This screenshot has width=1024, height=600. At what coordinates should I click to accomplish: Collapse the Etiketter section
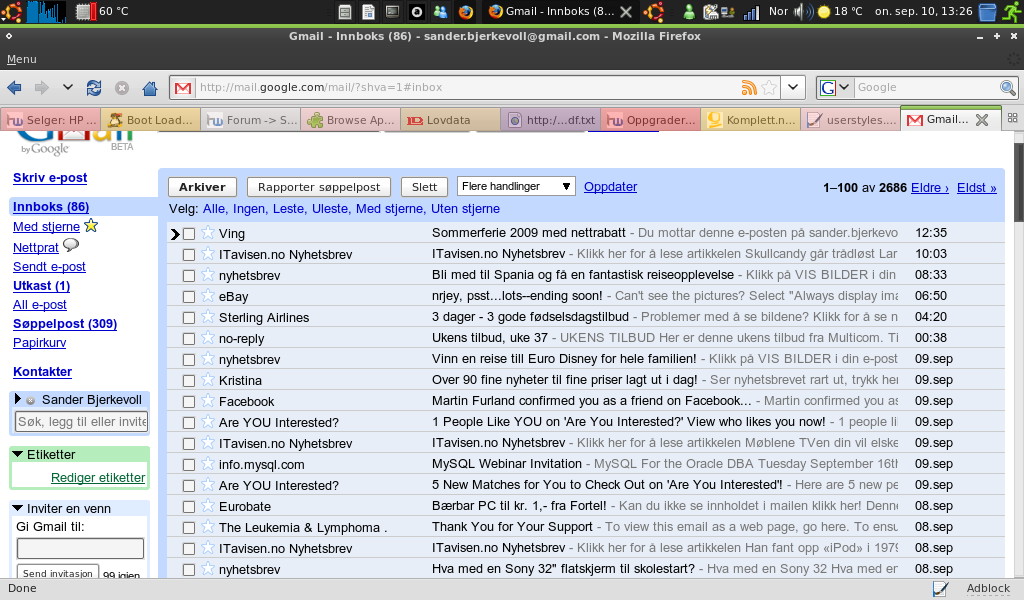tap(18, 454)
